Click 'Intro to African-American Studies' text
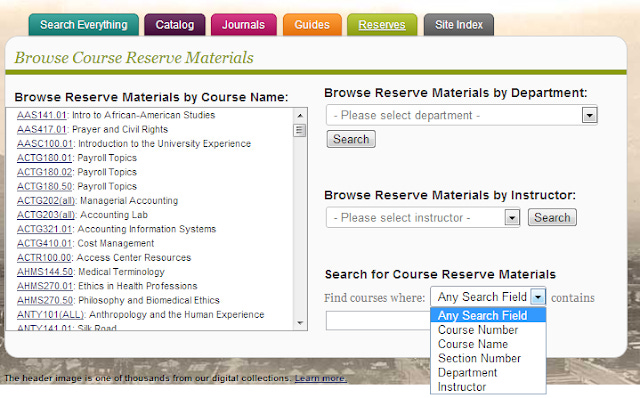Screen dimensions: 640x398 point(144,115)
